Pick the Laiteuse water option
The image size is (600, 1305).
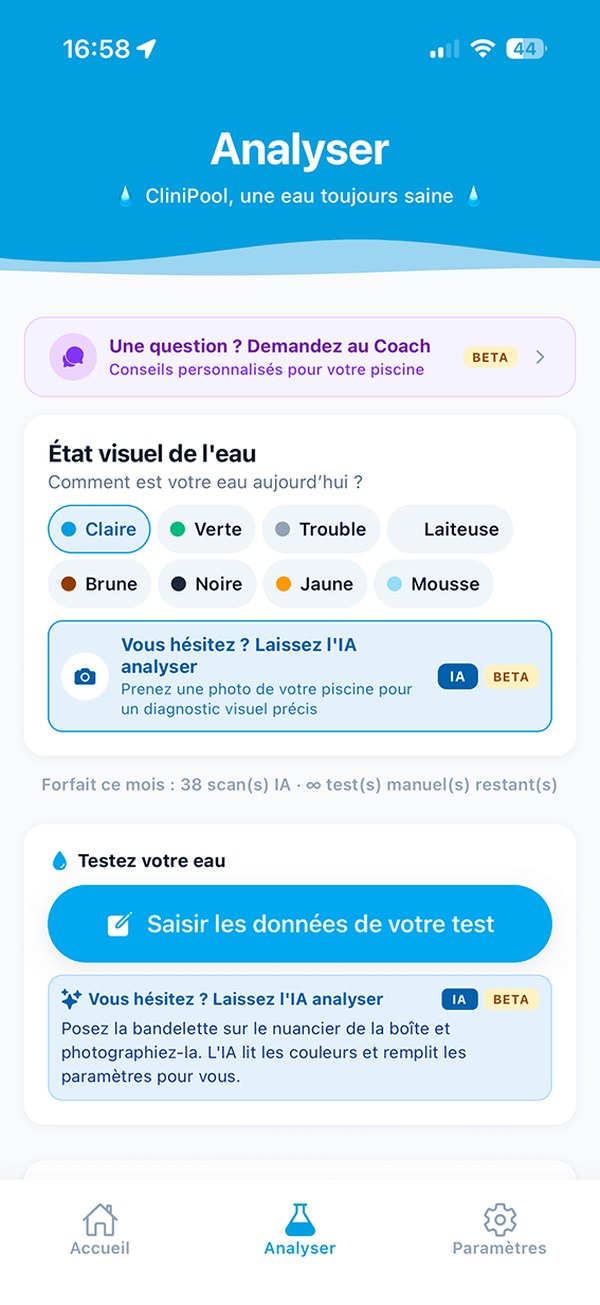(450, 529)
